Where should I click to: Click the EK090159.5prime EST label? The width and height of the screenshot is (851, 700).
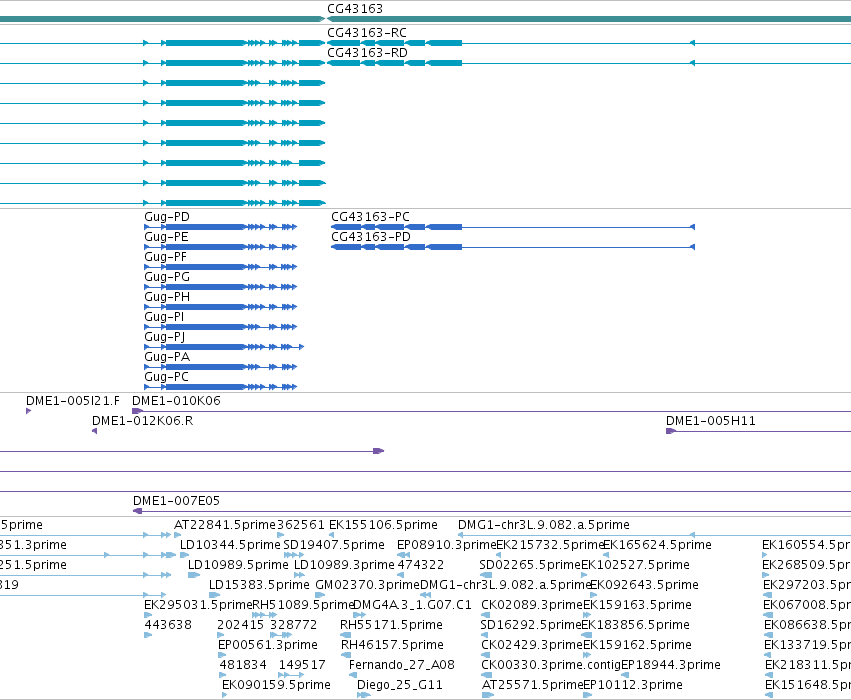coord(276,685)
